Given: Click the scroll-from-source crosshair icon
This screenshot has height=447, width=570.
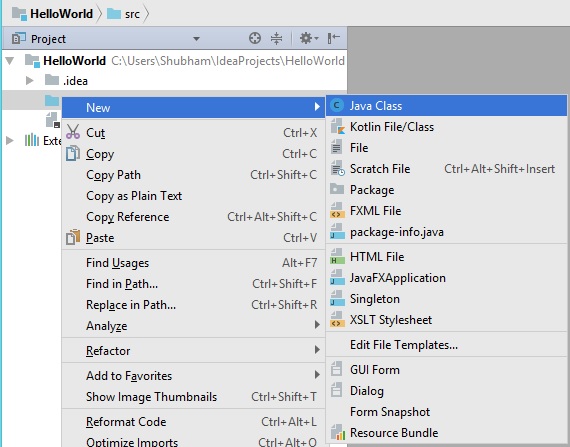Looking at the screenshot, I should pyautogui.click(x=255, y=38).
